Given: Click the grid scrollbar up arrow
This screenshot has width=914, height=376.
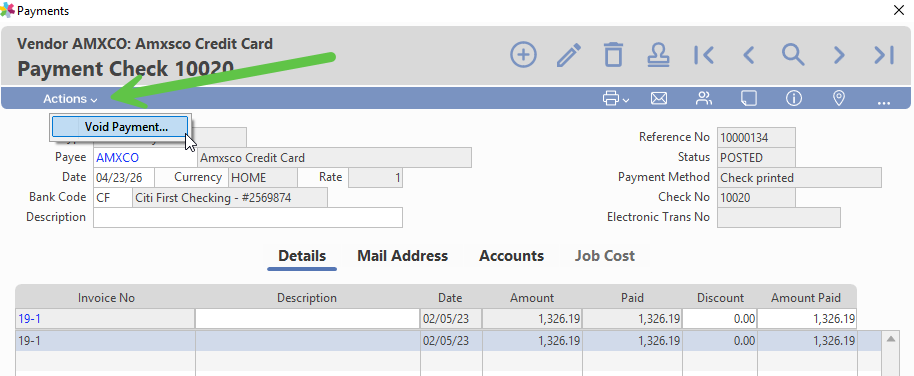Looking at the screenshot, I should pyautogui.click(x=891, y=339).
